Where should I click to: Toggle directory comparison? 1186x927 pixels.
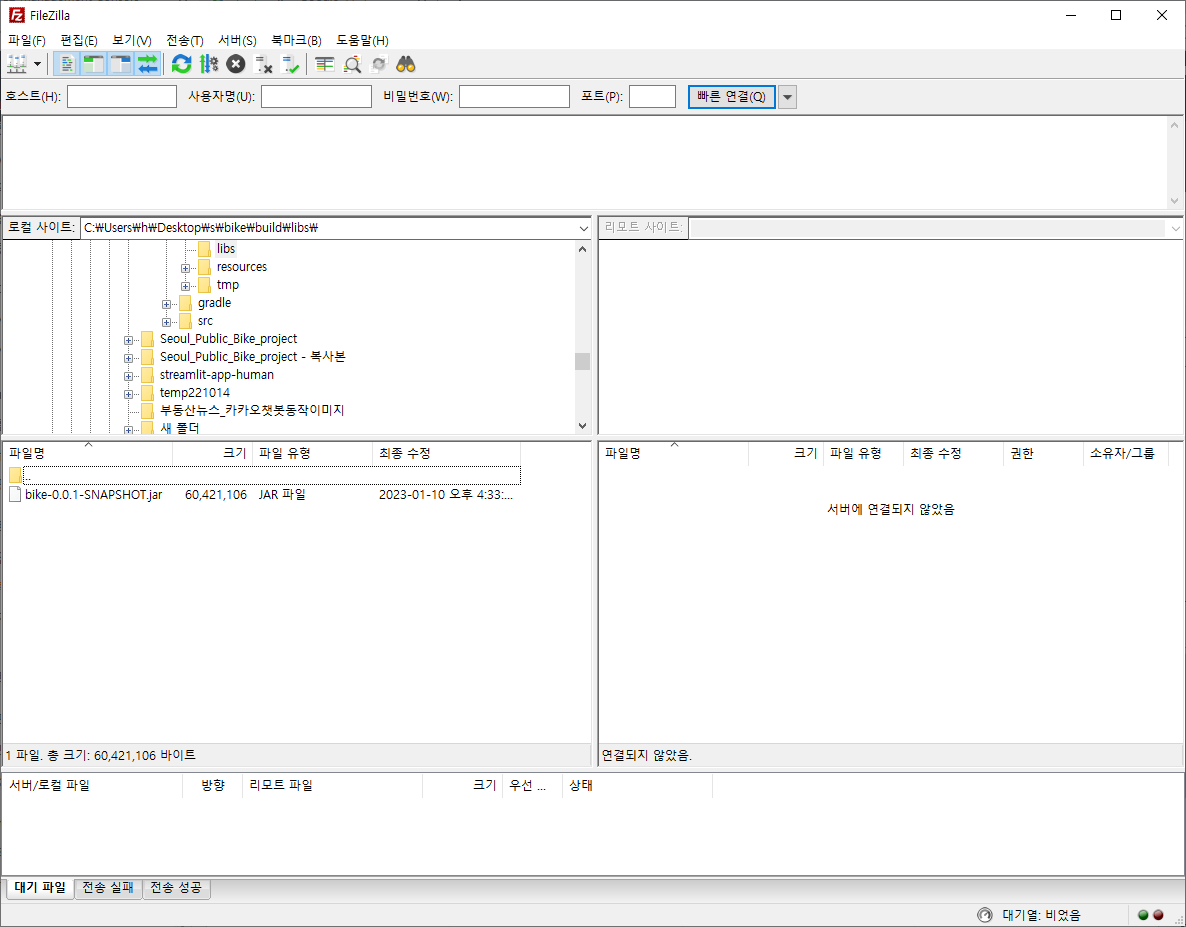352,64
